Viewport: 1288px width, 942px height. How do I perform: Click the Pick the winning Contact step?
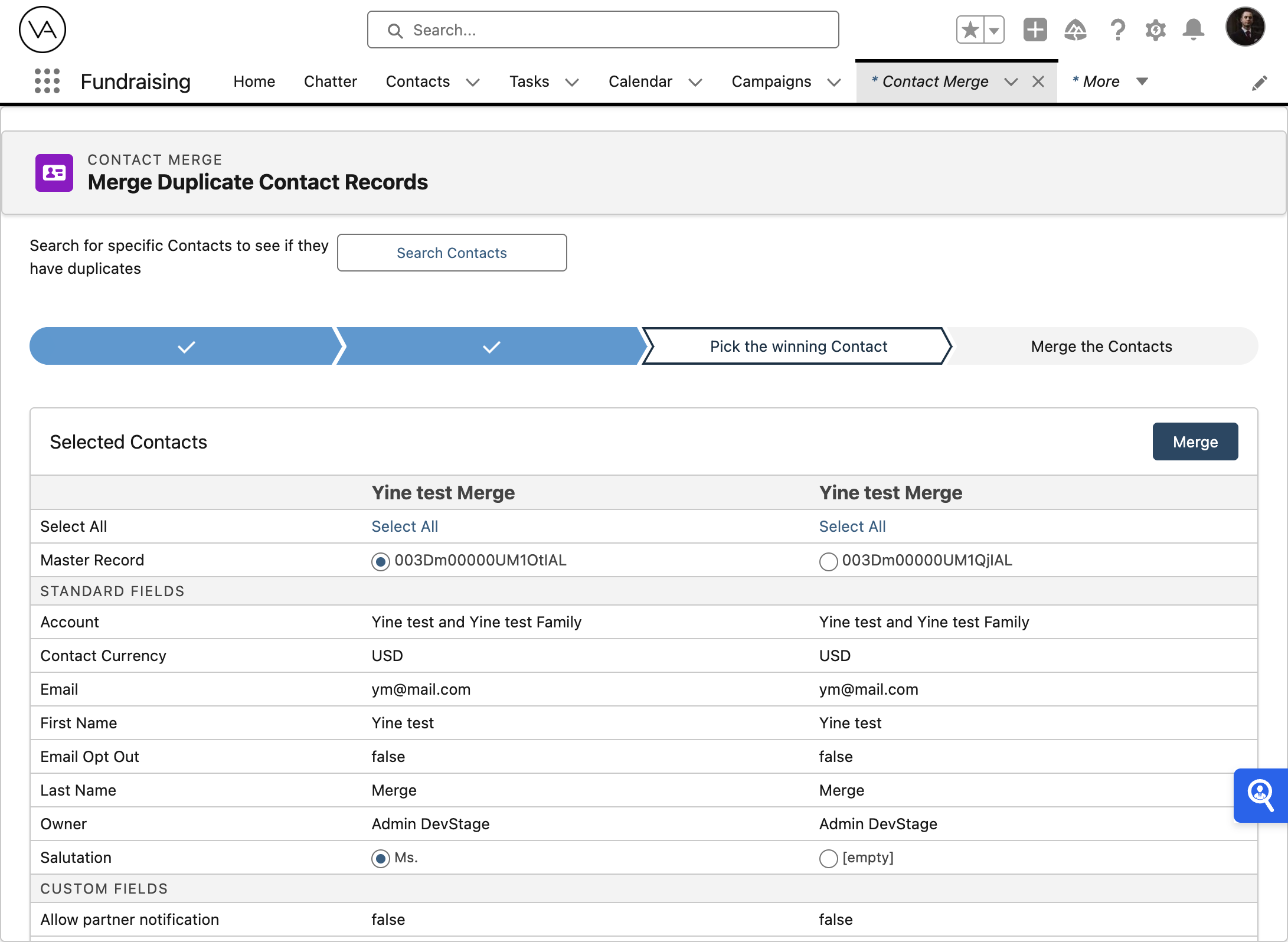[x=799, y=346]
